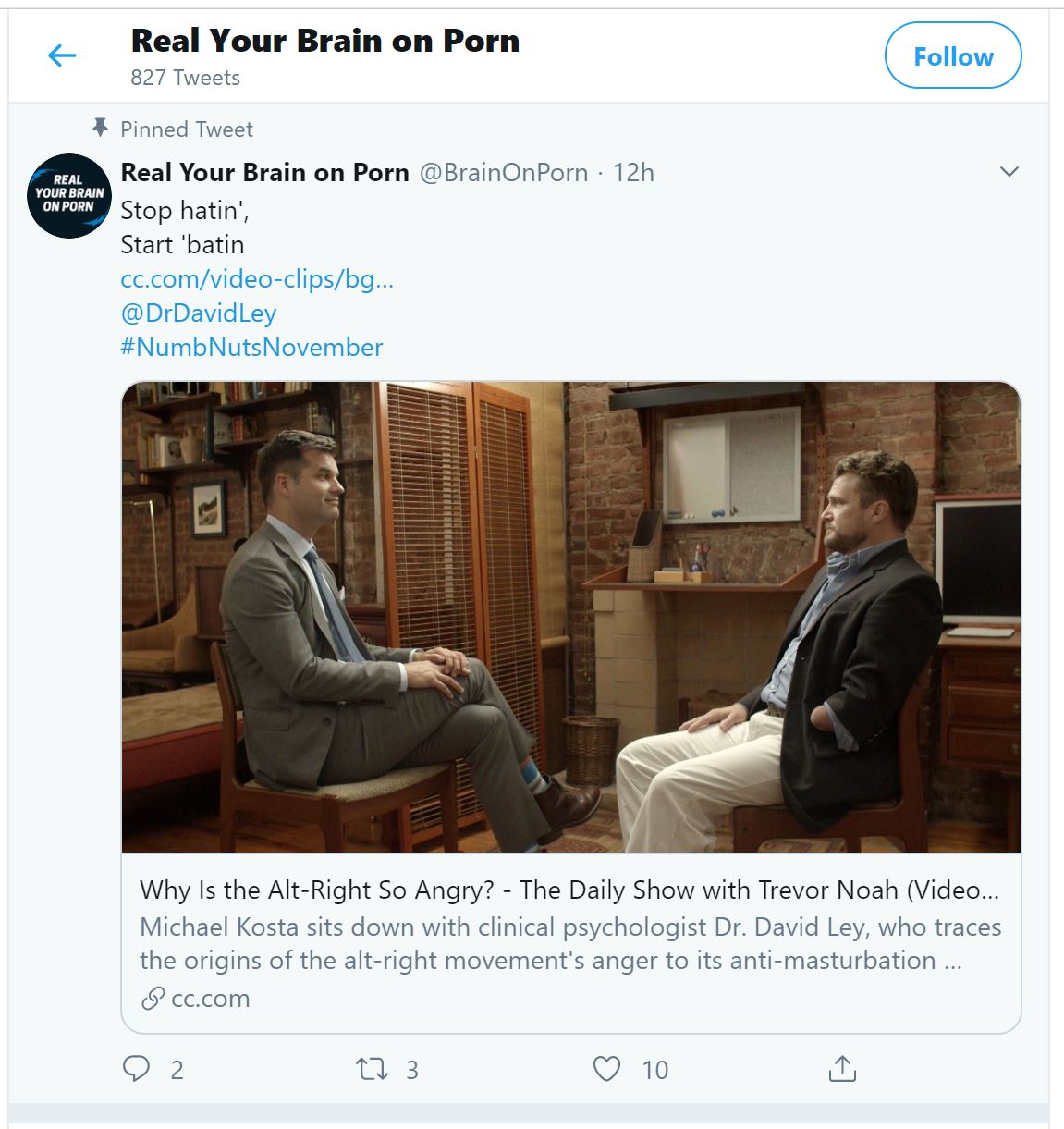Visit the @DrDavidLey mention

[199, 313]
